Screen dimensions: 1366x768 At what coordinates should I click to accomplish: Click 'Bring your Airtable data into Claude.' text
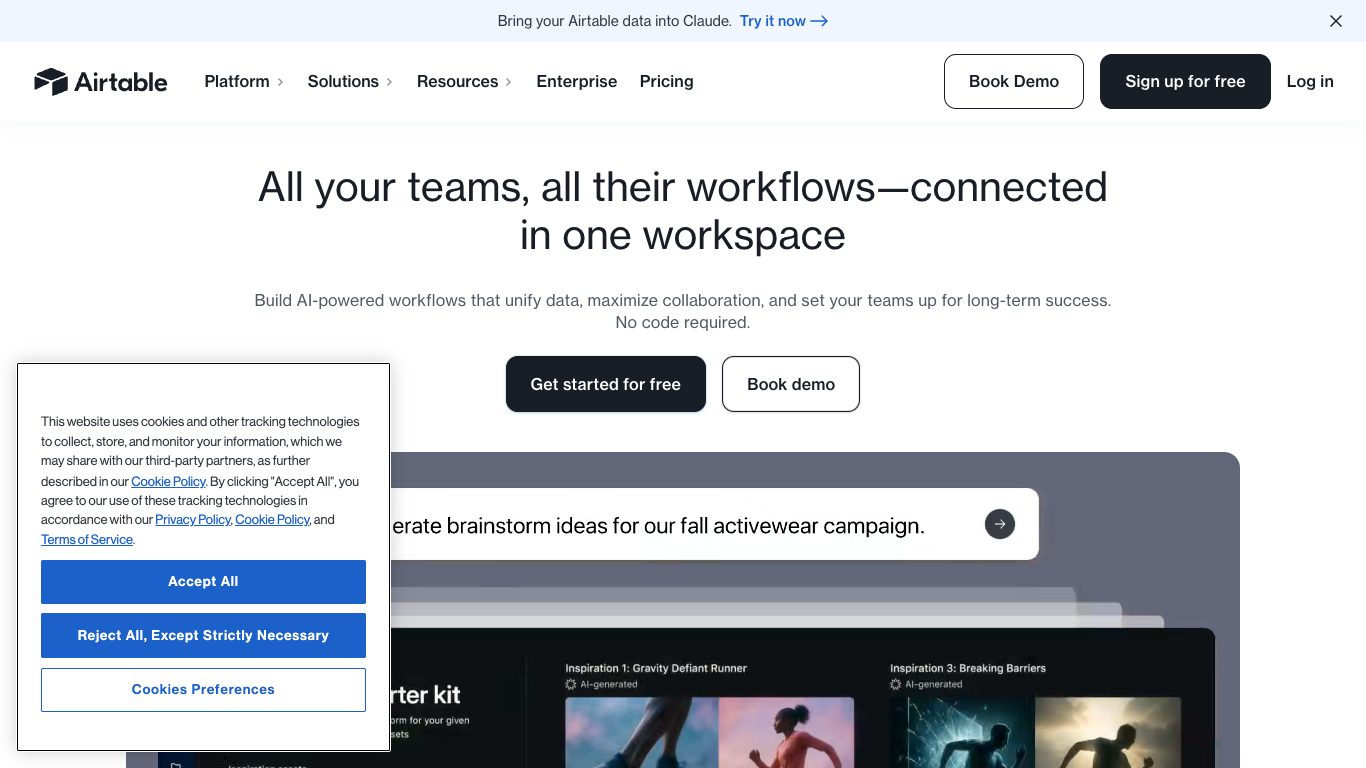coord(615,21)
